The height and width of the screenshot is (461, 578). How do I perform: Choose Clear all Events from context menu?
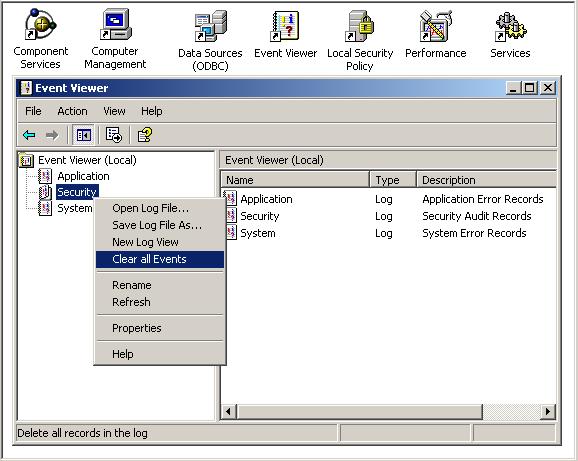(x=160, y=259)
